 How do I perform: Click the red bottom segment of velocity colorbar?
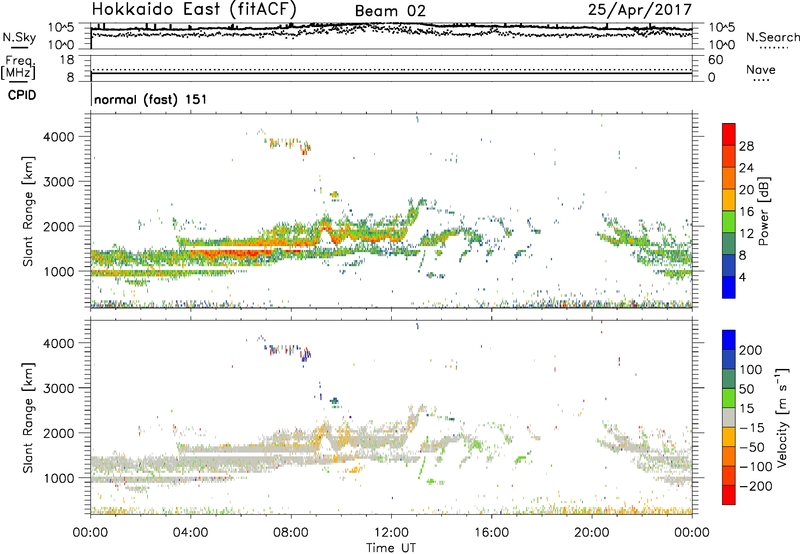[x=729, y=495]
